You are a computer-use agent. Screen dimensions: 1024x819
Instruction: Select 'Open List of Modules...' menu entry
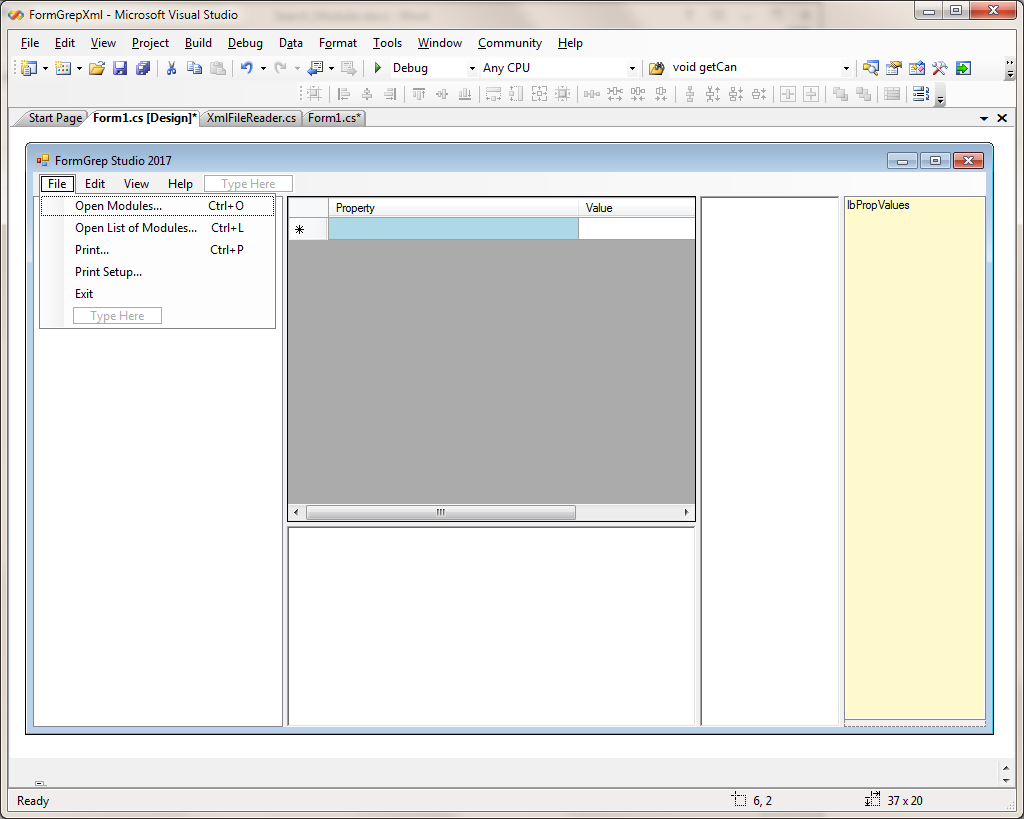click(157, 228)
